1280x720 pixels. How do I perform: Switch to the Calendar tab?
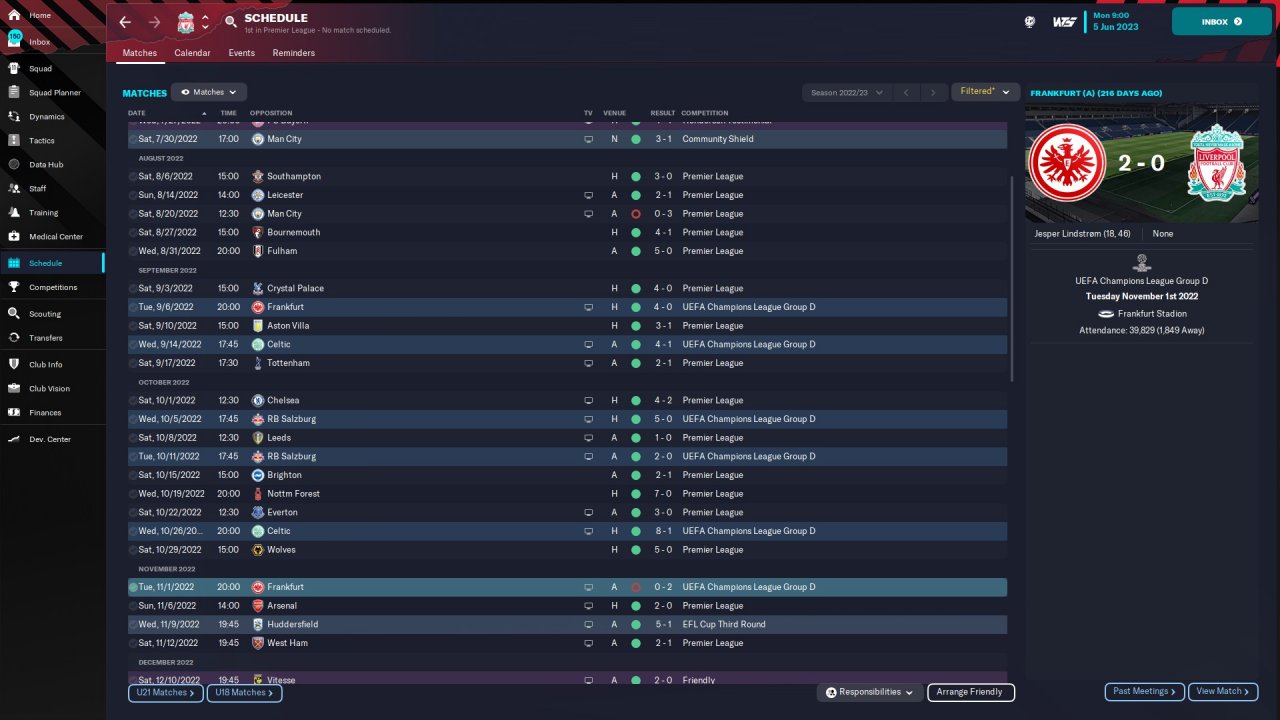click(192, 53)
